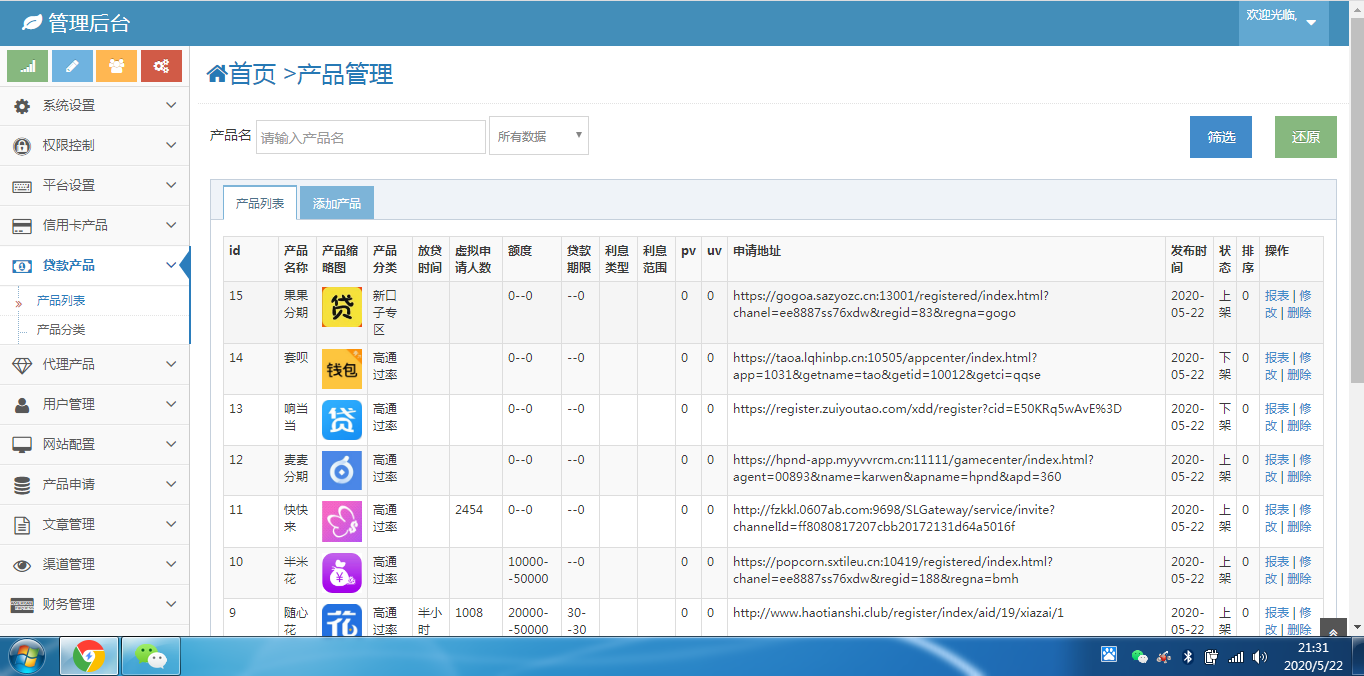Open the 所有数据 filter dropdown

pos(538,136)
